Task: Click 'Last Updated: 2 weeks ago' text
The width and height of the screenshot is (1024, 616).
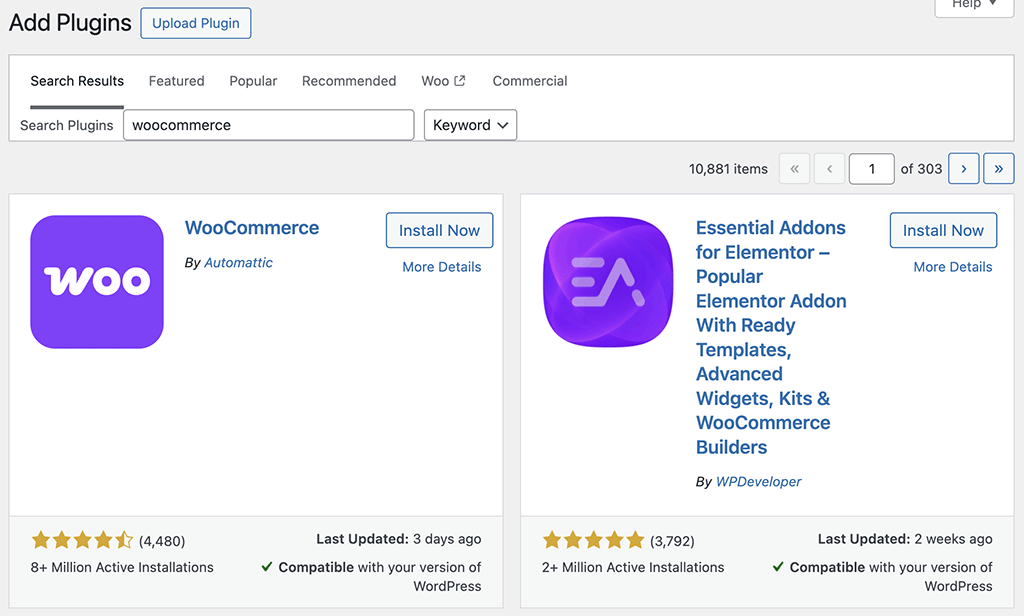Action: (x=904, y=539)
